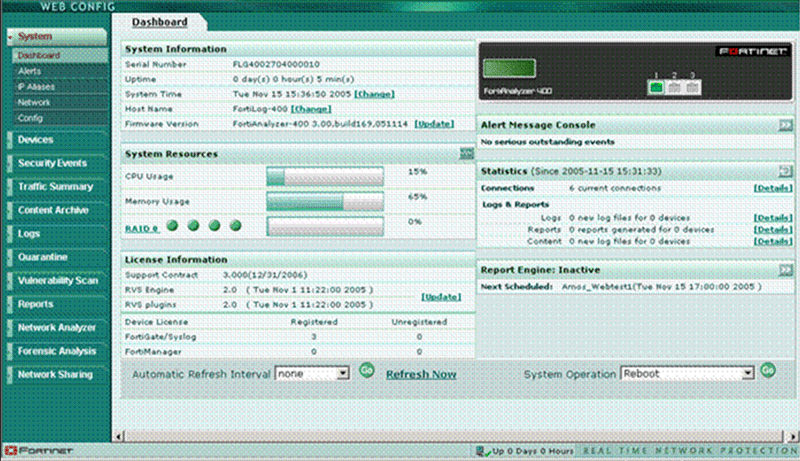Click Change link next to System Time
Image resolution: width=800 pixels, height=461 pixels.
pos(374,94)
